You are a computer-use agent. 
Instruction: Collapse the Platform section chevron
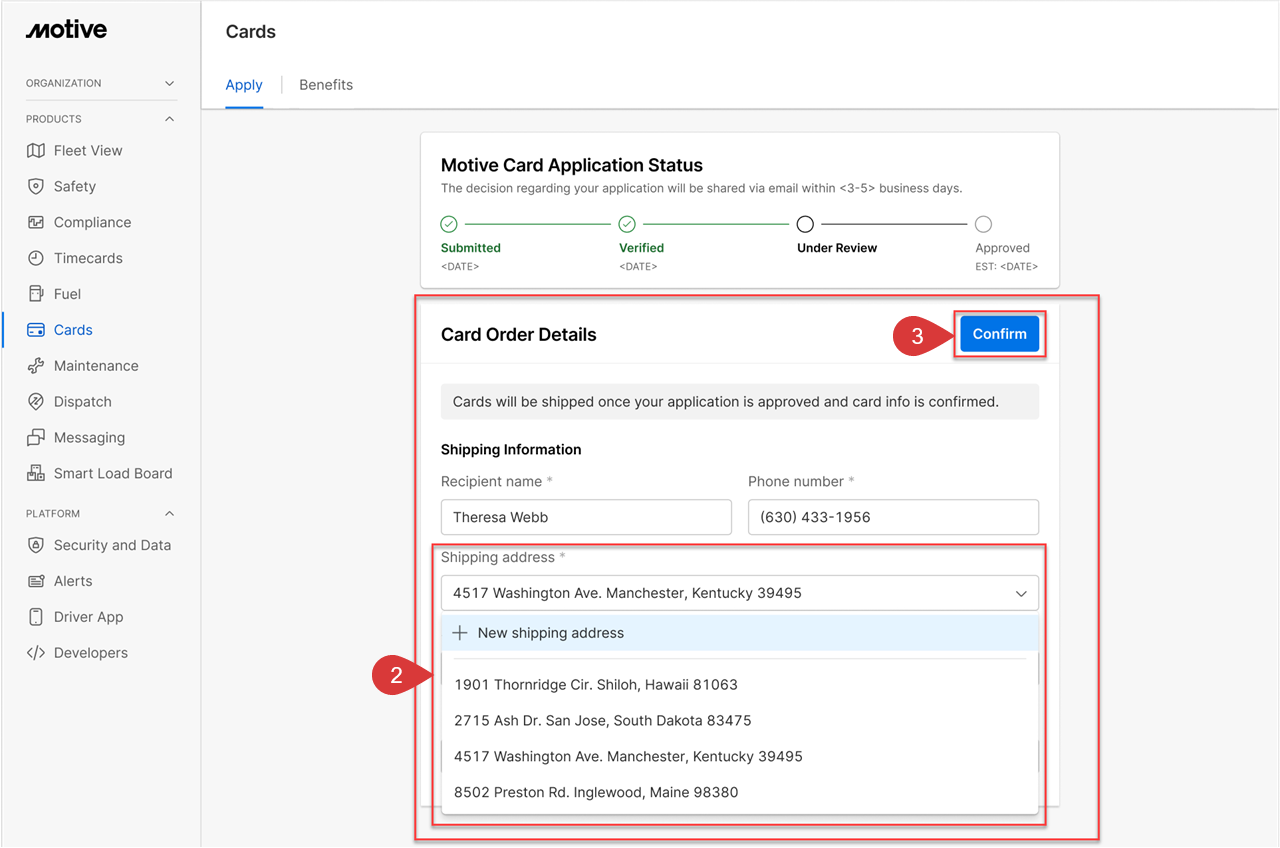pos(169,514)
